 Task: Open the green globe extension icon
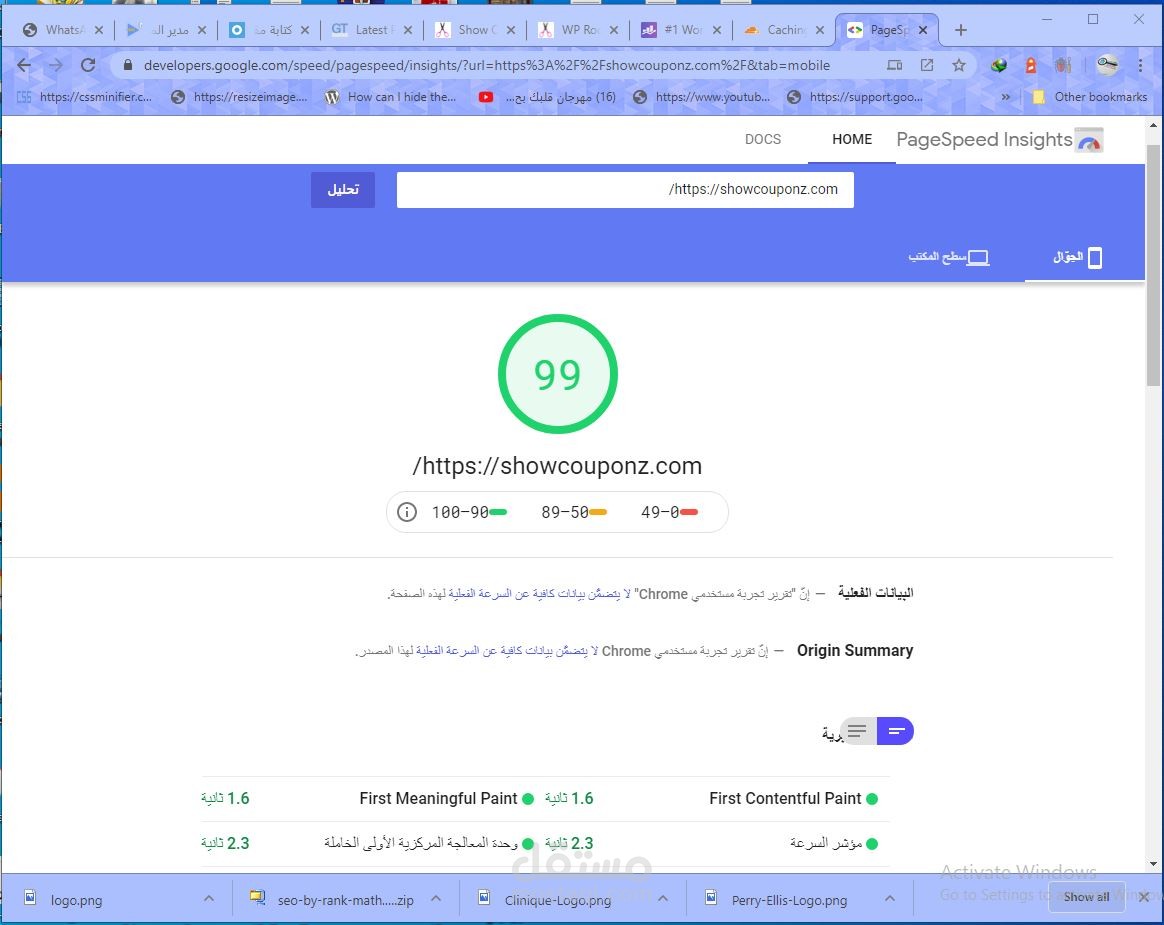998,65
